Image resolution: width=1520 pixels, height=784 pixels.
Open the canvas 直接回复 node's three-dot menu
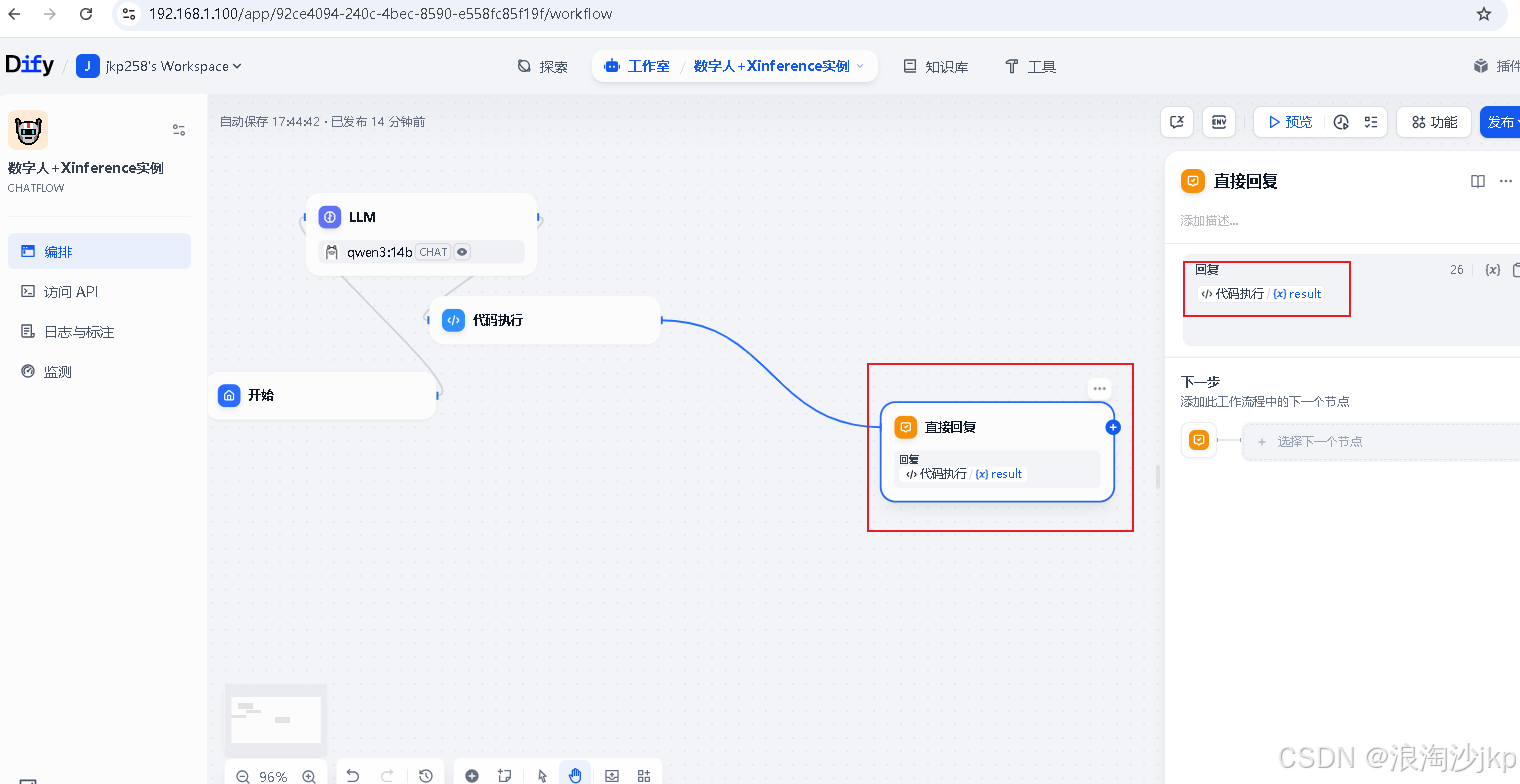coord(1100,389)
